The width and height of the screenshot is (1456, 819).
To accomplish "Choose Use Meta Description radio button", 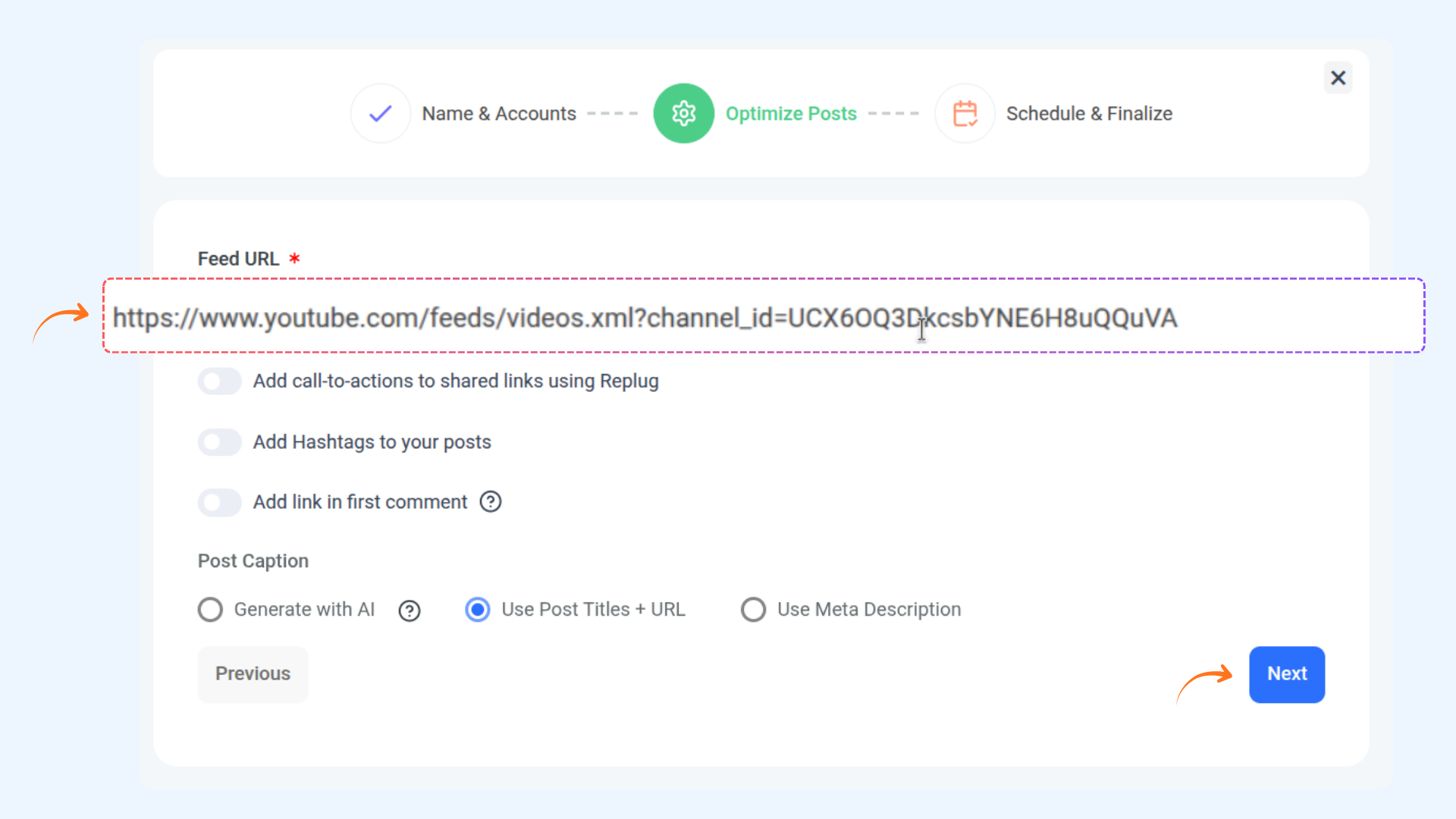I will click(x=753, y=610).
